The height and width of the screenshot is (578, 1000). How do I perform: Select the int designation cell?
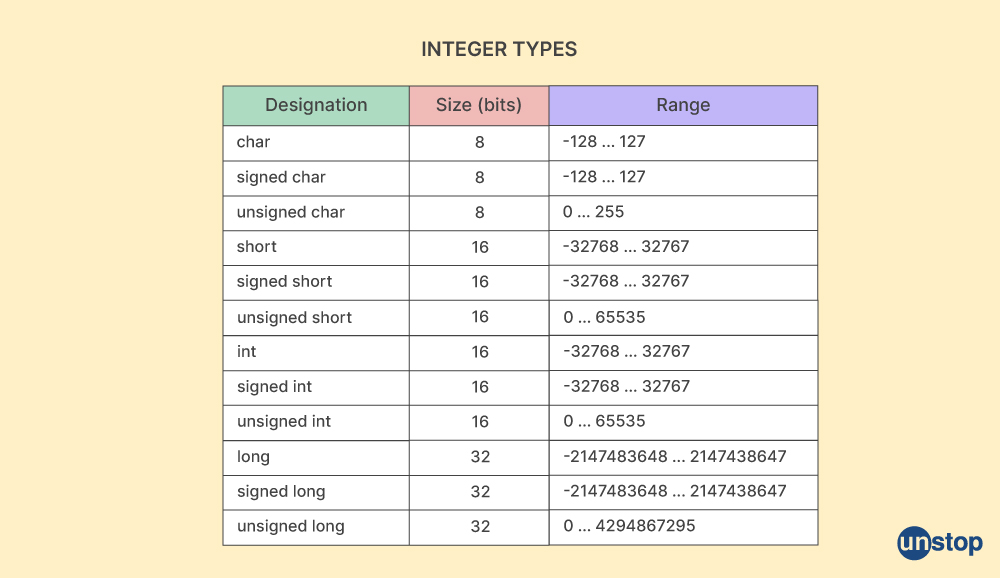(316, 353)
